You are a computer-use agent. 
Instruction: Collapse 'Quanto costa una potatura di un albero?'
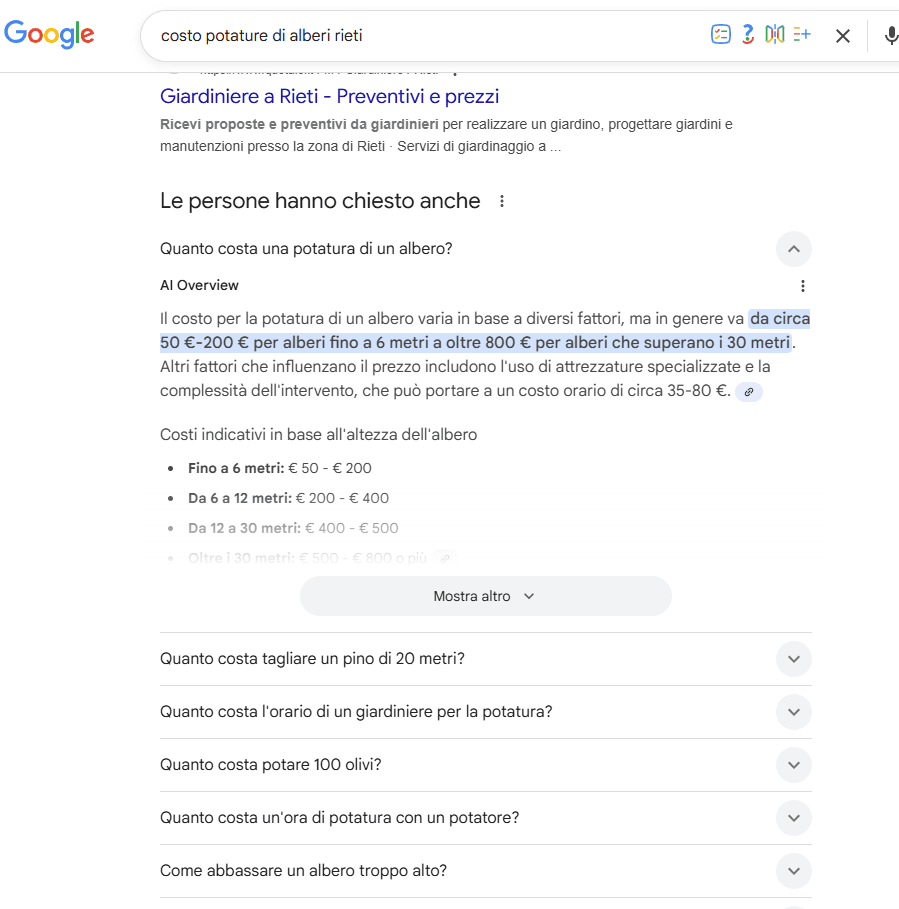(x=793, y=249)
